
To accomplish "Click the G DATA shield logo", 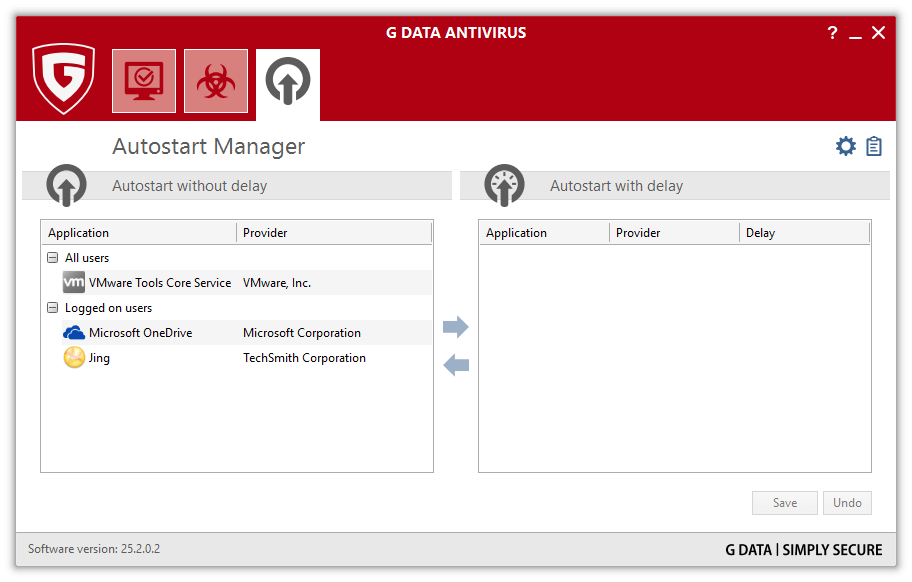I will coord(63,78).
